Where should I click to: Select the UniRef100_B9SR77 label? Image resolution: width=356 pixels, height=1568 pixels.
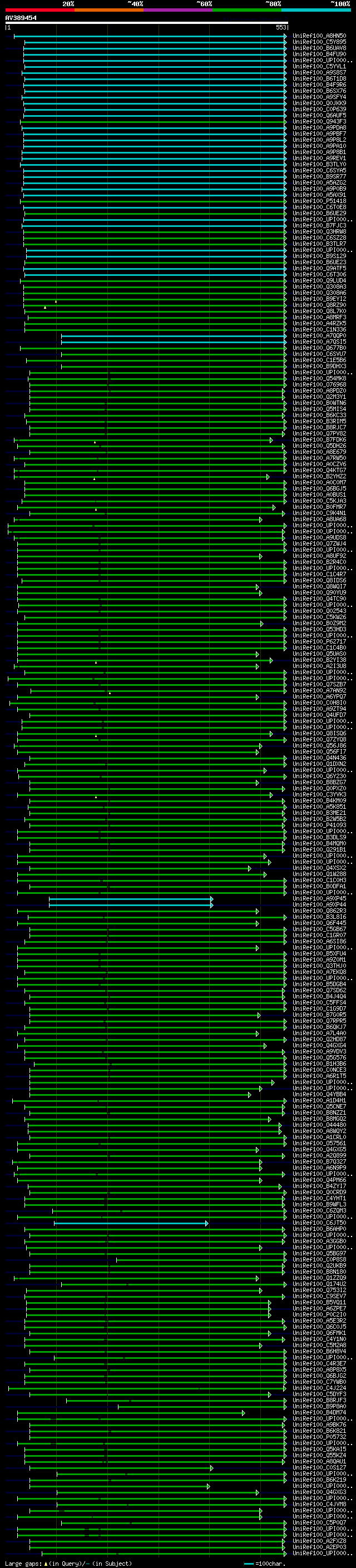319,176
